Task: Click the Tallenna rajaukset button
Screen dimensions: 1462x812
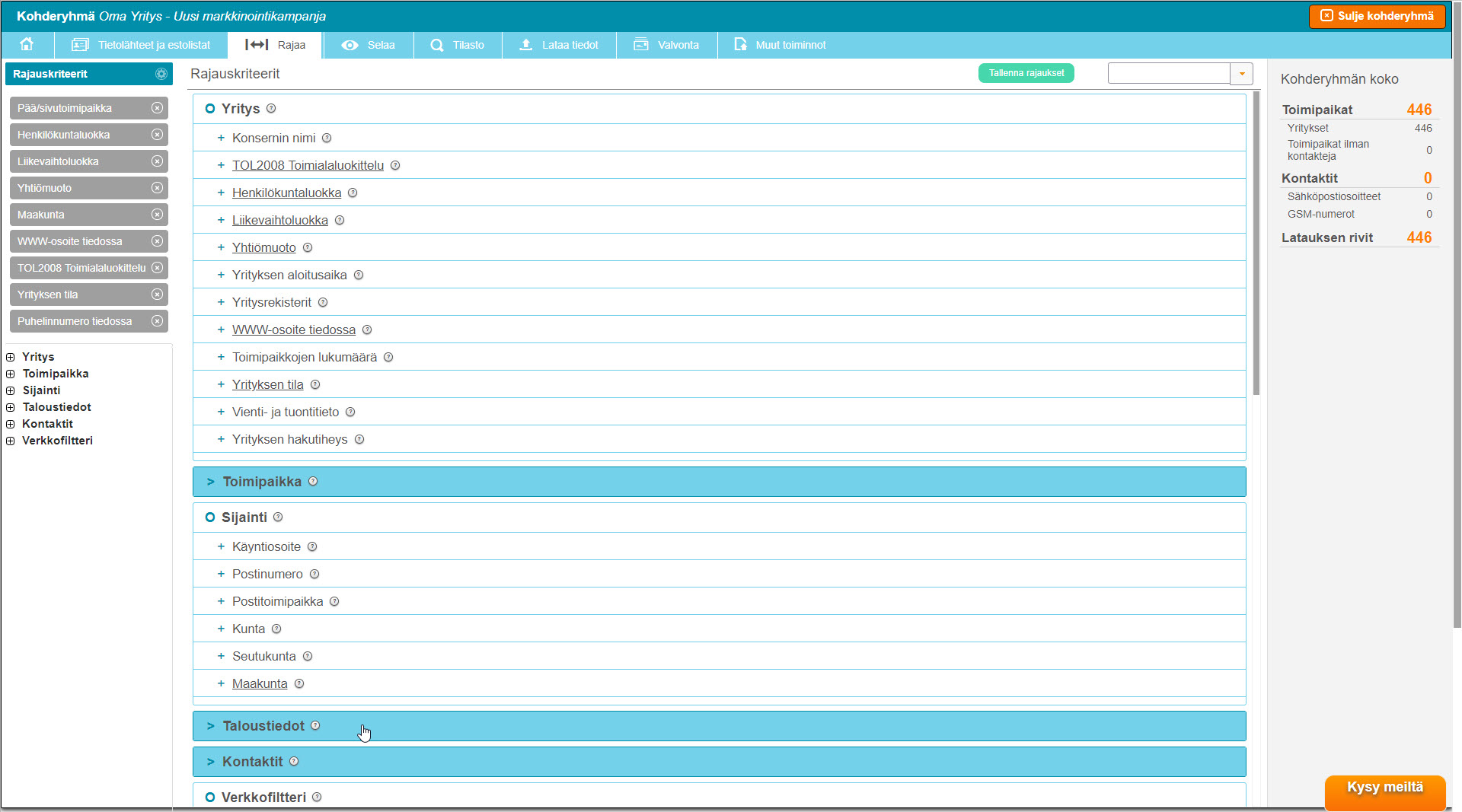Action: [1026, 73]
